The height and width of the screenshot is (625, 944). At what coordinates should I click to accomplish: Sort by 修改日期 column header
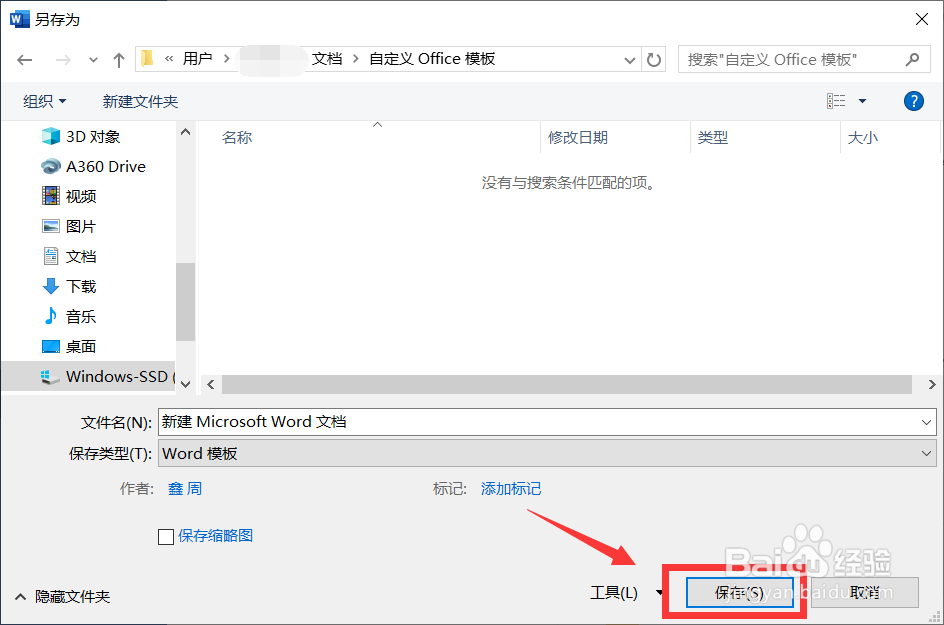578,138
